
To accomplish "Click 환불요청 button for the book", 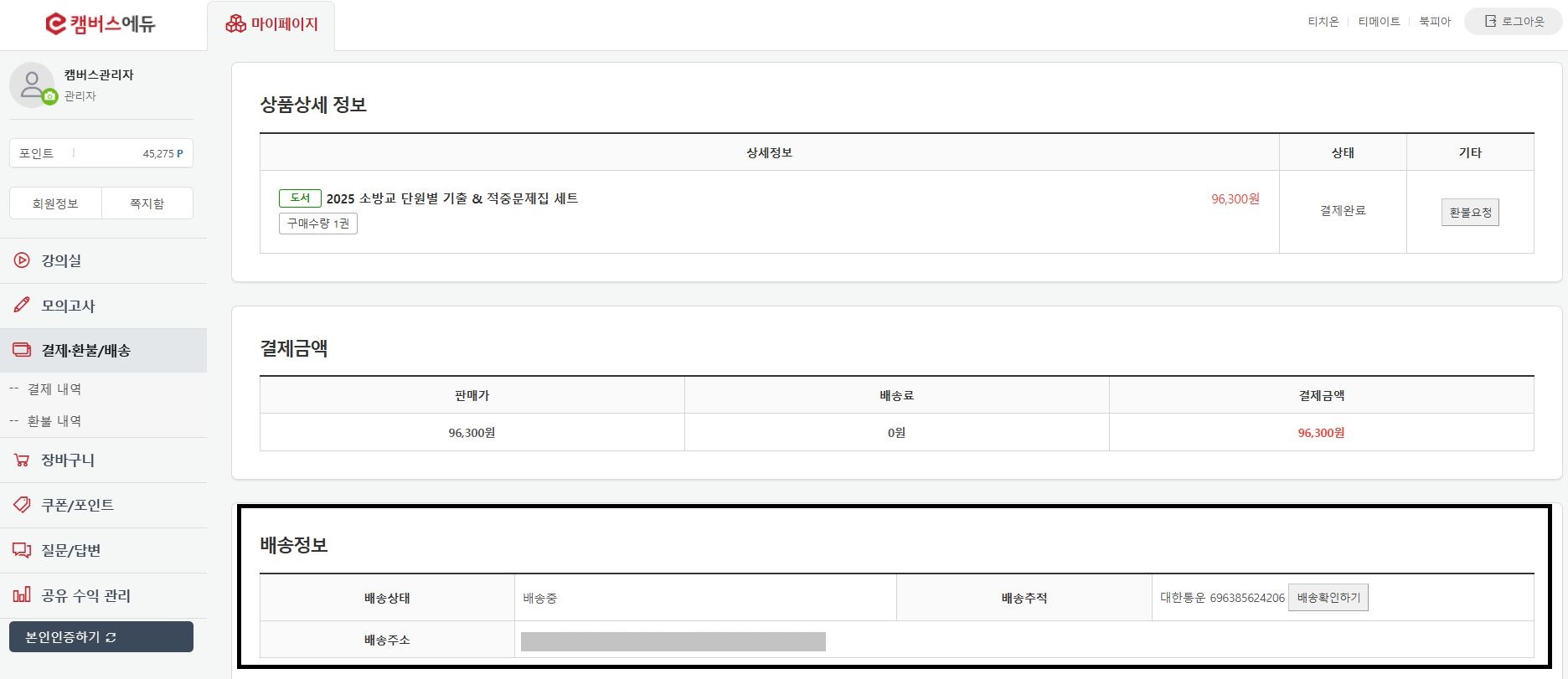I will click(x=1470, y=212).
